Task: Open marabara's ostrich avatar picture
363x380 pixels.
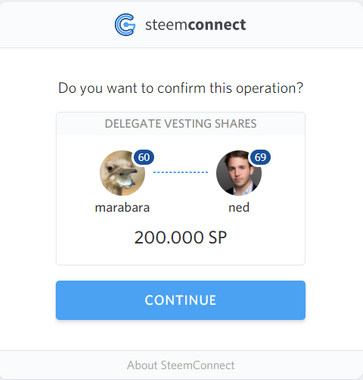Action: point(122,173)
